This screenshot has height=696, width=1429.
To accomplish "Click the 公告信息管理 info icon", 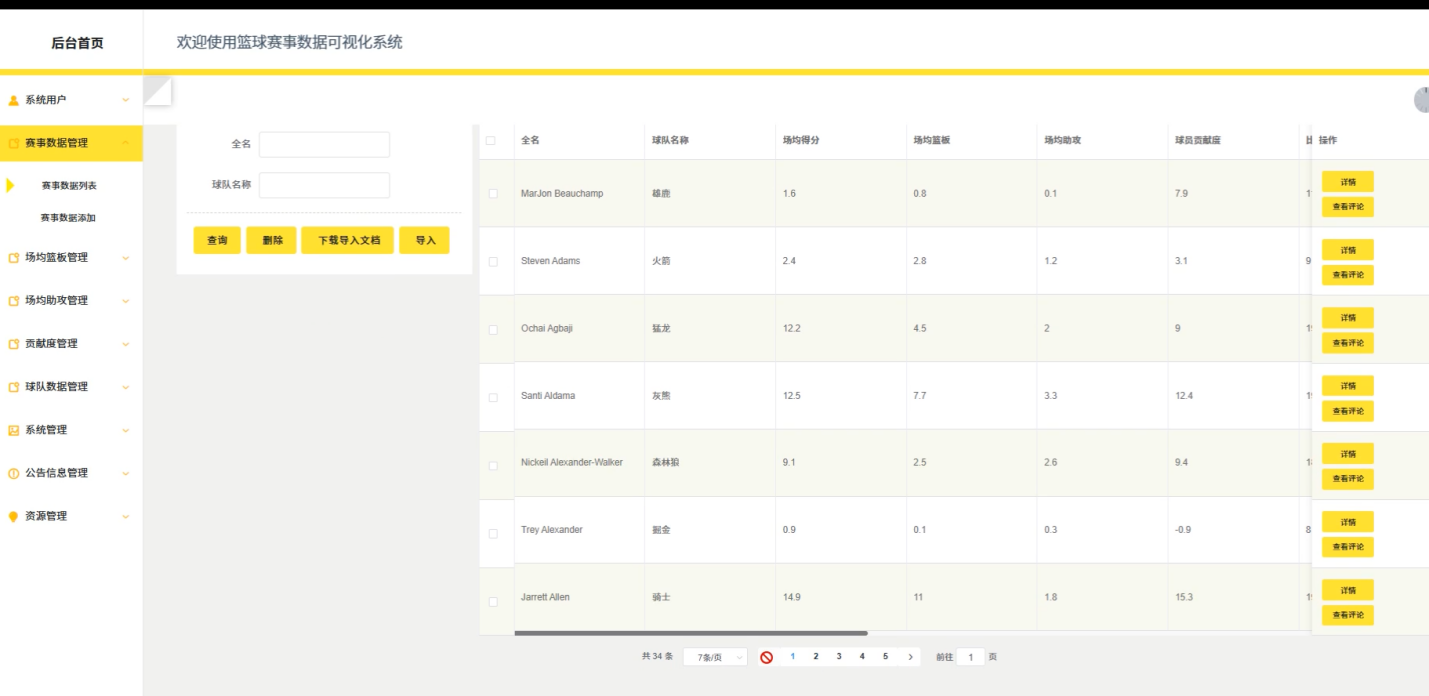I will 14,473.
